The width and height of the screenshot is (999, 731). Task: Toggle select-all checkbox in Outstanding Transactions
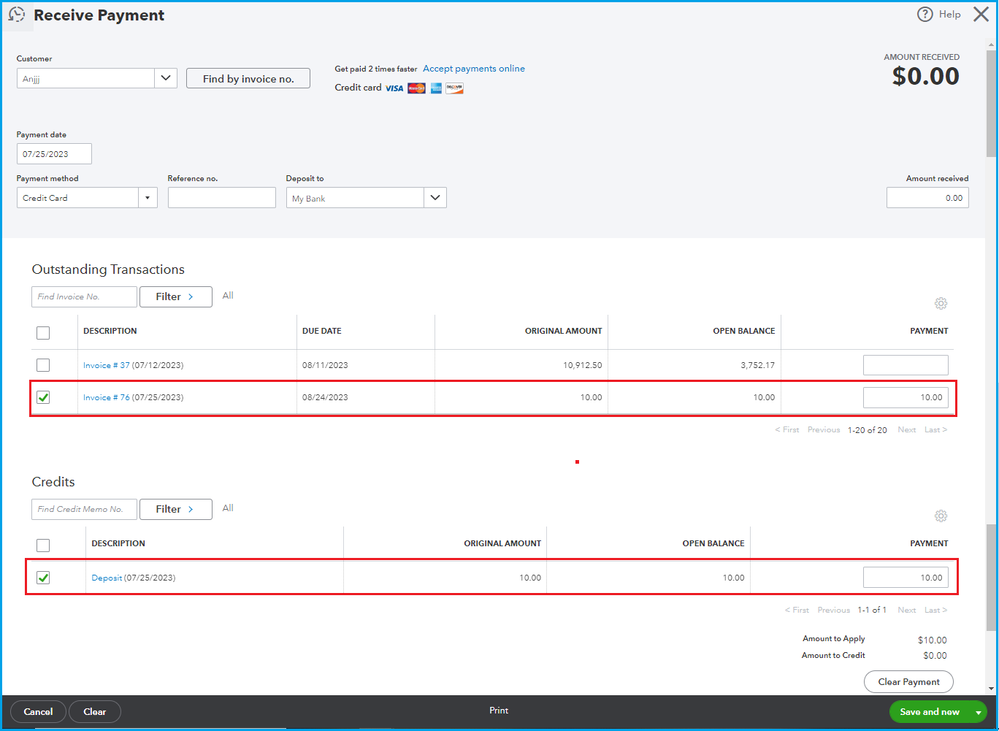(x=43, y=333)
